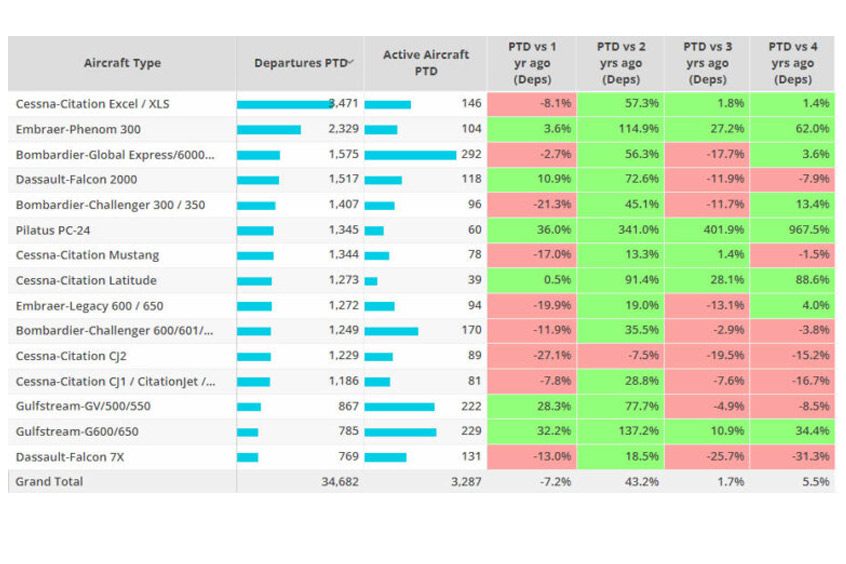846x564 pixels.
Task: Click the 341.0% cell for Pilatus PC-24
Action: 620,230
